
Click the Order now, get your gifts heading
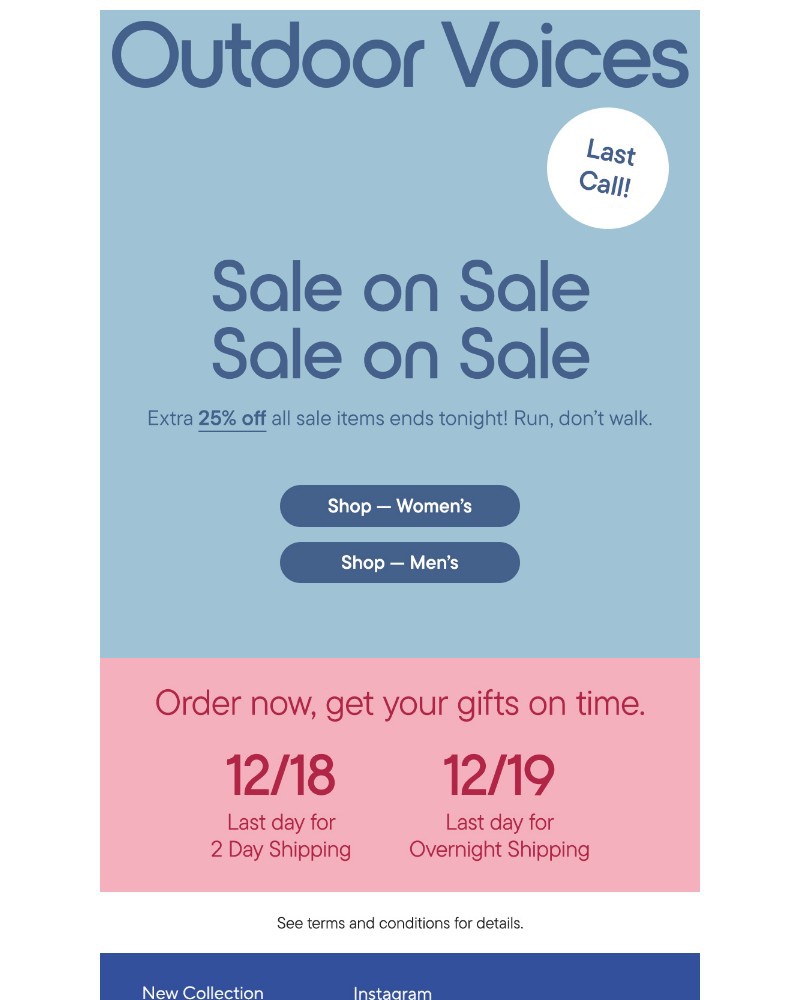click(x=400, y=703)
